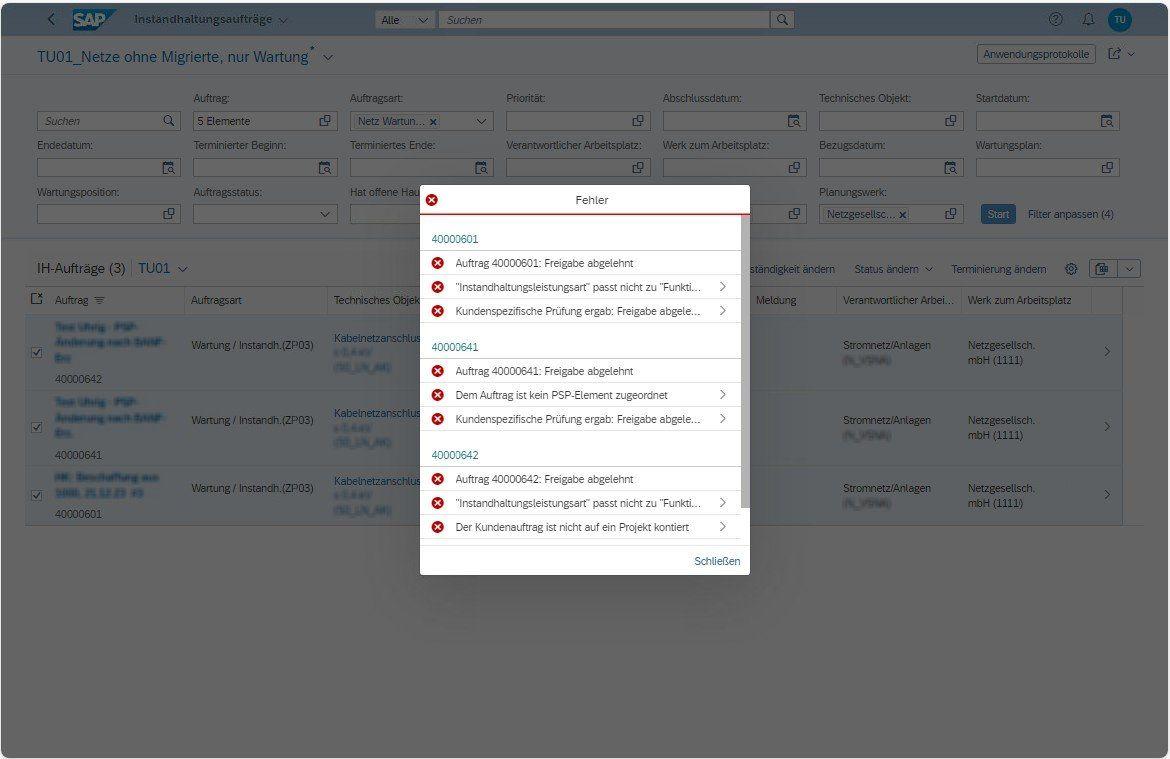1170x759 pixels.
Task: Open the value help for the Auftrag field
Action: (x=324, y=120)
